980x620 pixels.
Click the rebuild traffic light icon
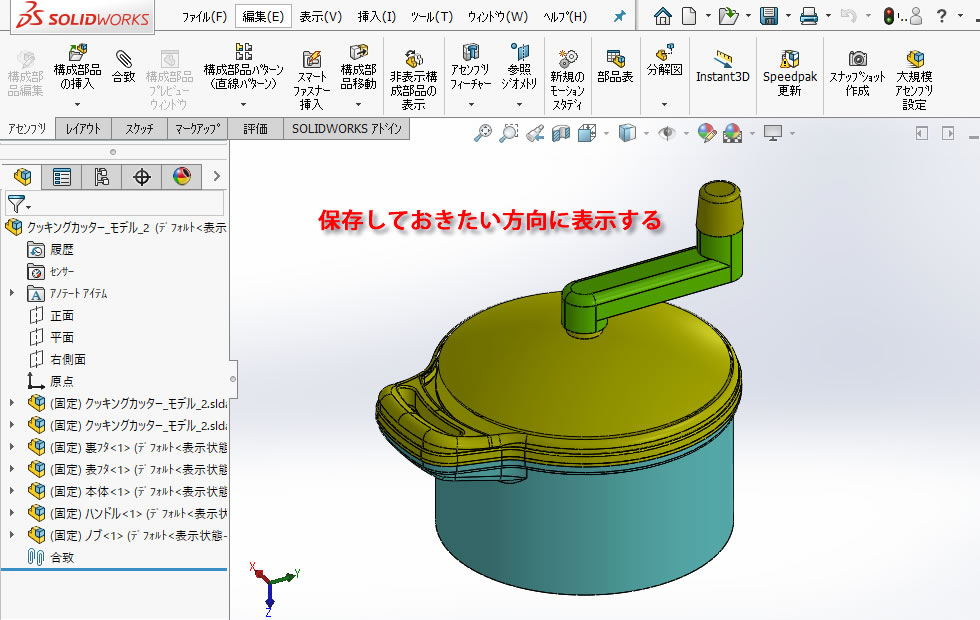pyautogui.click(x=889, y=16)
